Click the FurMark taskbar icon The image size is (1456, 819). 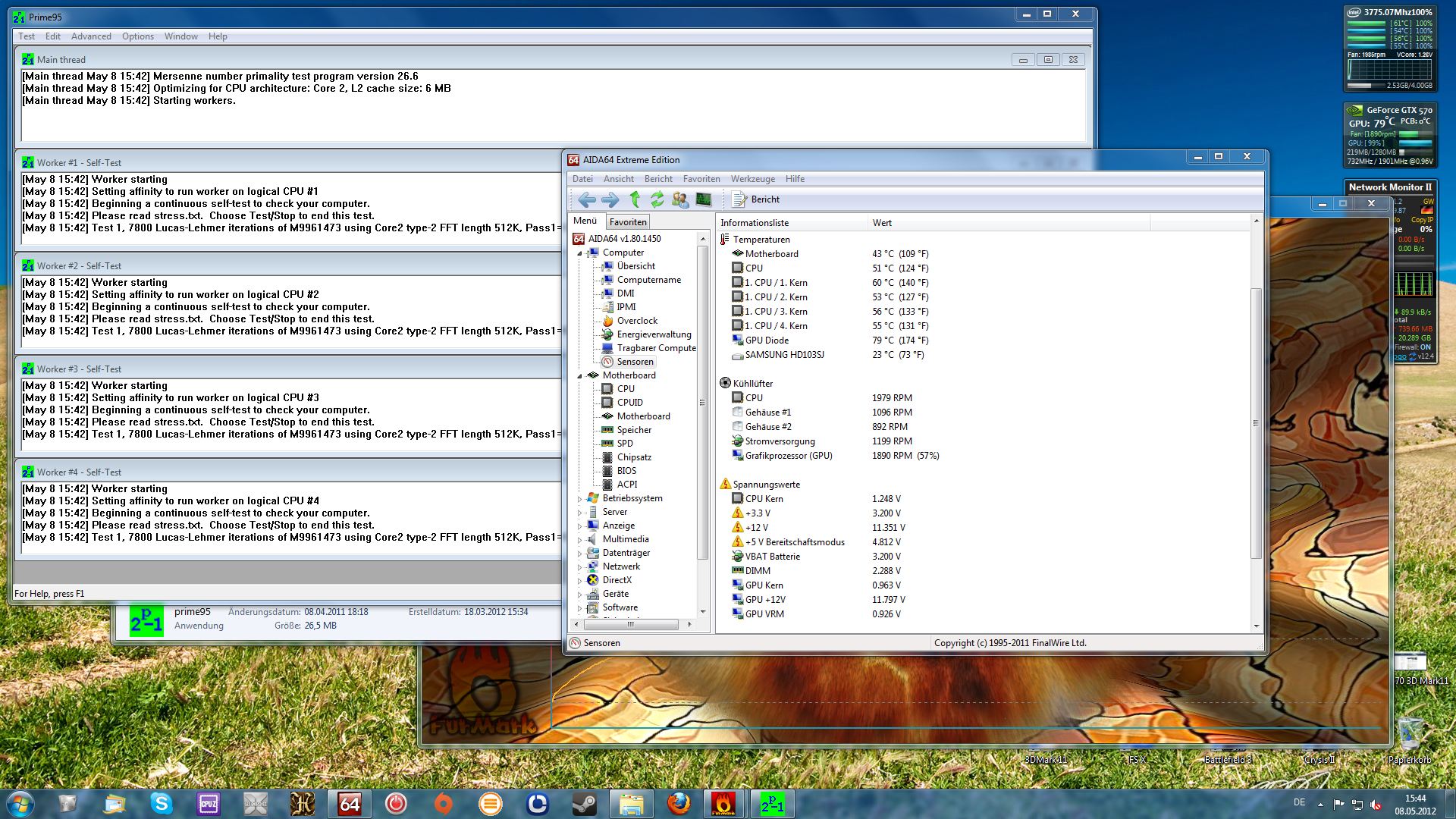723,804
